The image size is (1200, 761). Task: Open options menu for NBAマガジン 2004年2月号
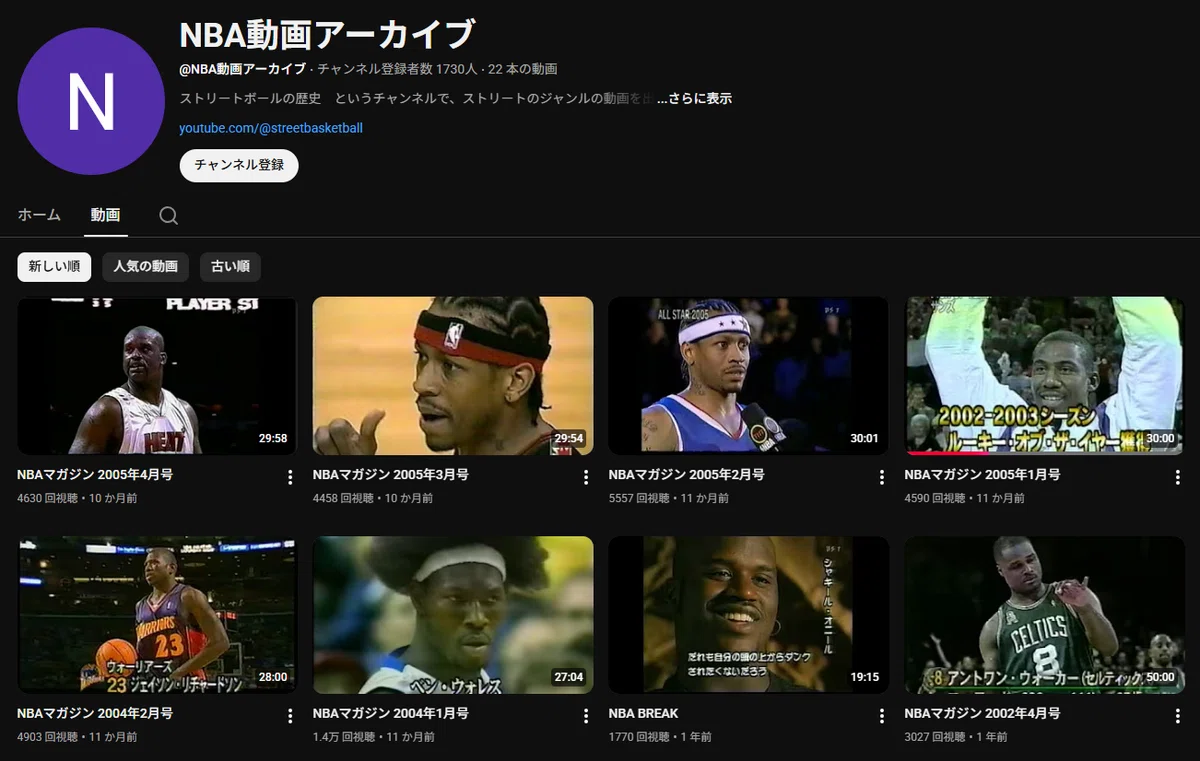[x=291, y=716]
